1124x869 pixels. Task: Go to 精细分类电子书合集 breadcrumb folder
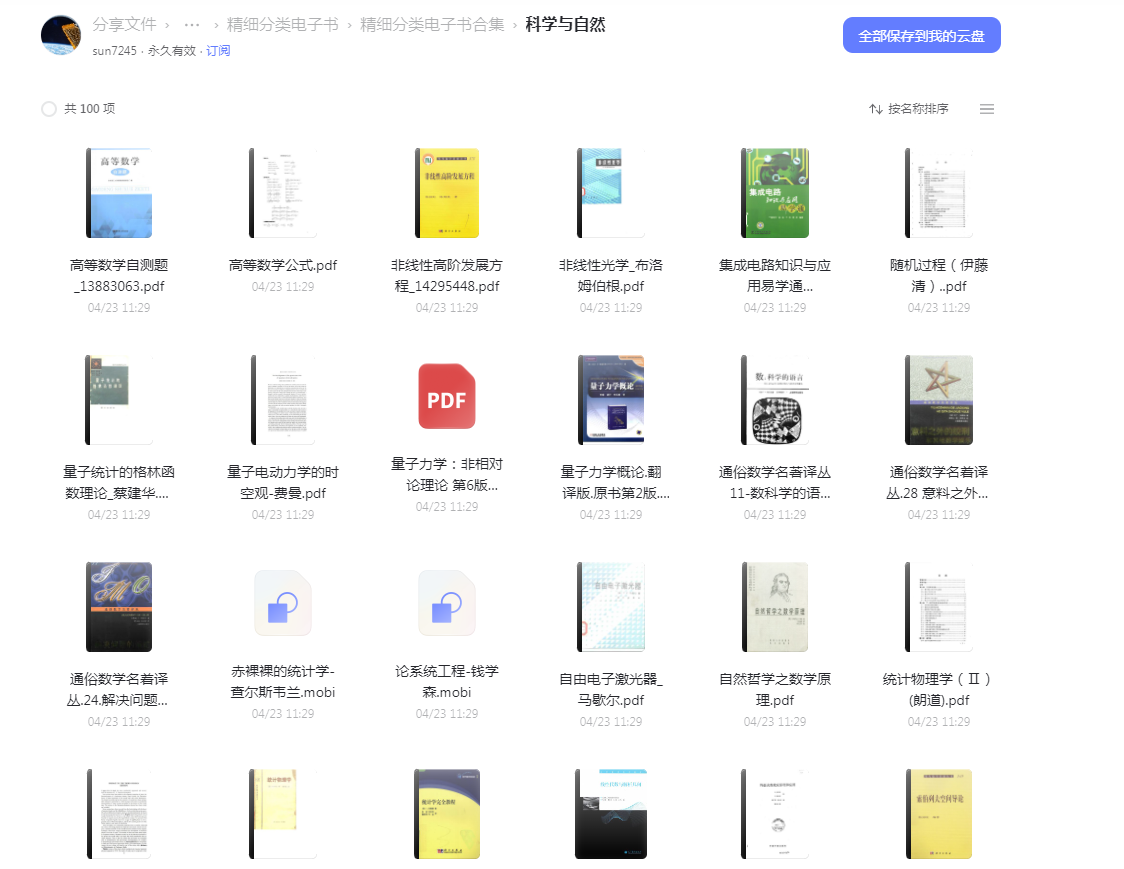pos(432,24)
